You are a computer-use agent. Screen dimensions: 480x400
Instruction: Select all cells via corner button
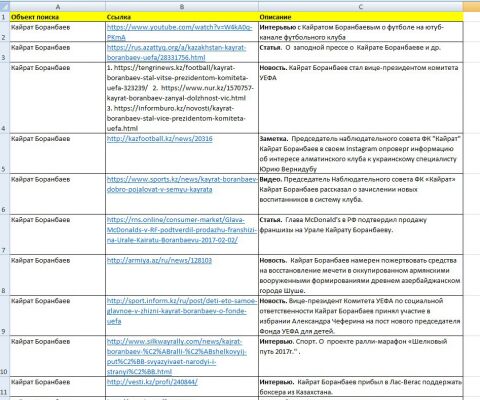pos(5,7)
